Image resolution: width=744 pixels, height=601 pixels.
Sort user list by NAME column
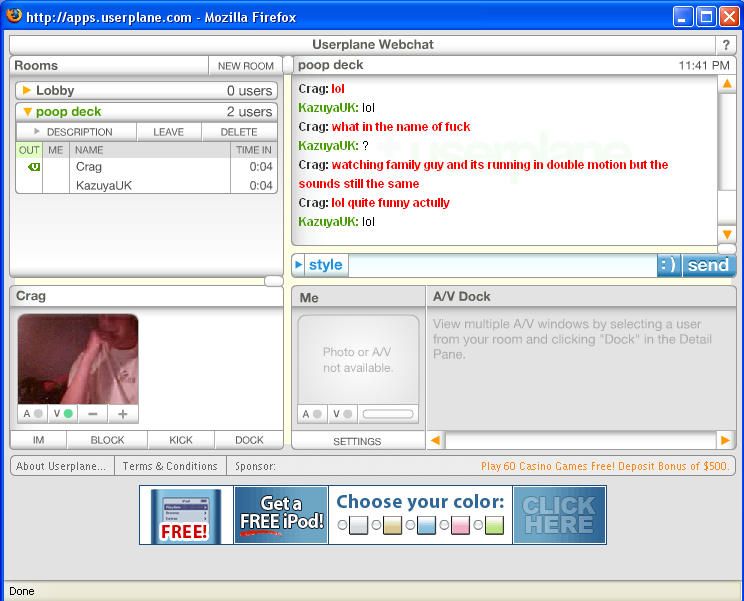click(x=149, y=150)
